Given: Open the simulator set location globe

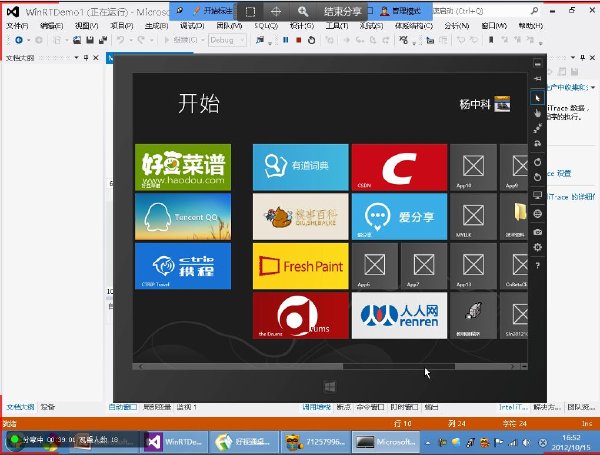Looking at the screenshot, I should pyautogui.click(x=538, y=214).
